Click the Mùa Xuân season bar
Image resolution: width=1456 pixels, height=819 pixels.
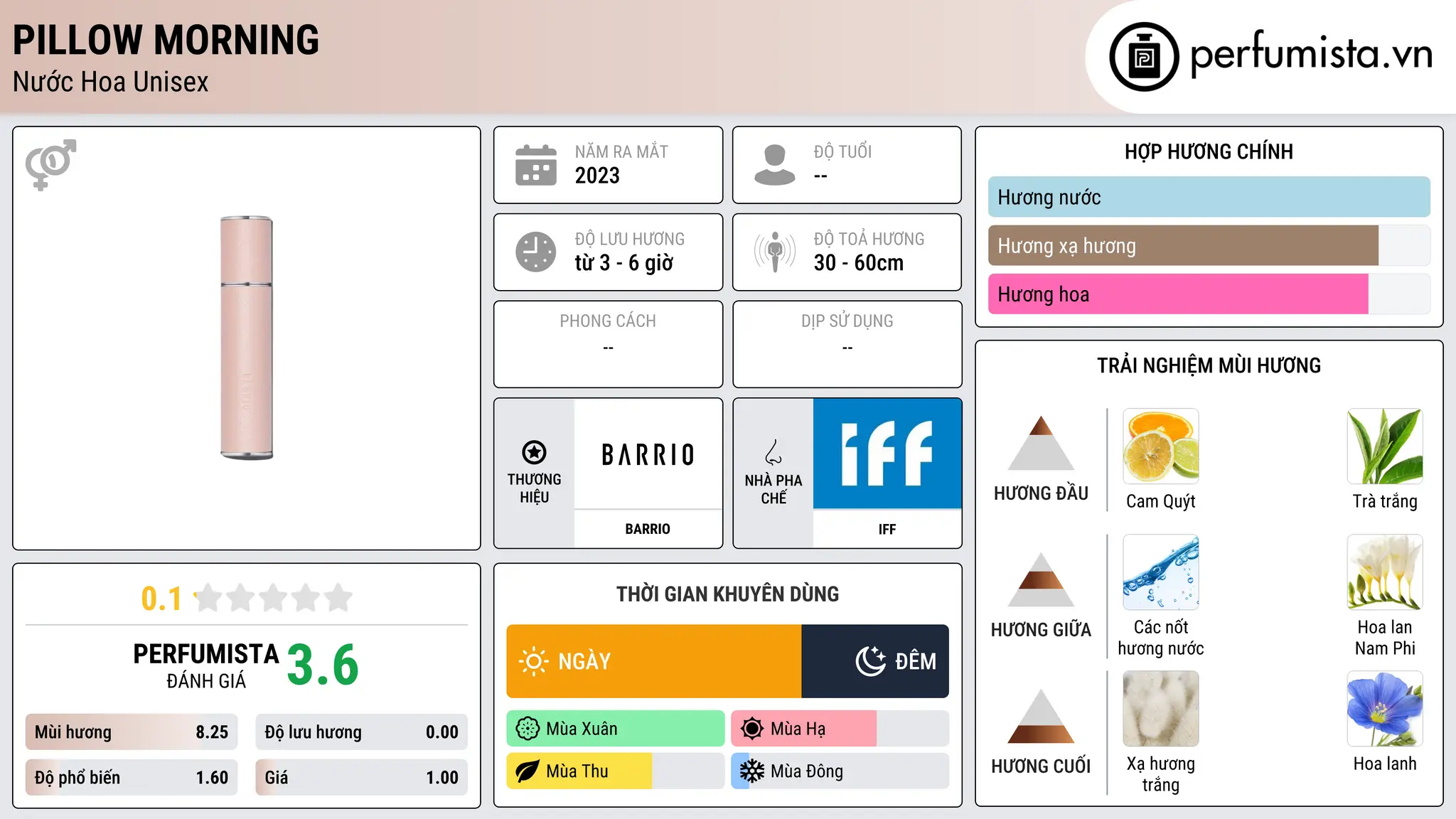(x=615, y=729)
